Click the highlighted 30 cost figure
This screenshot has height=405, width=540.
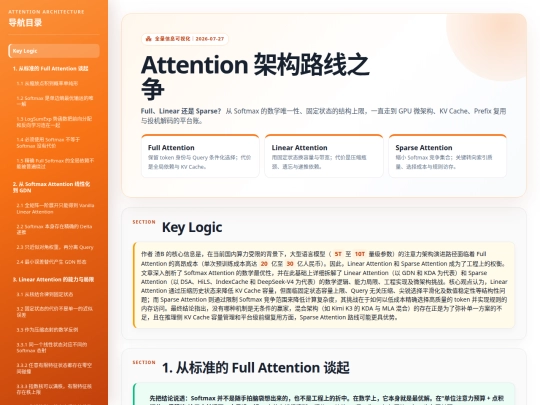290,264
